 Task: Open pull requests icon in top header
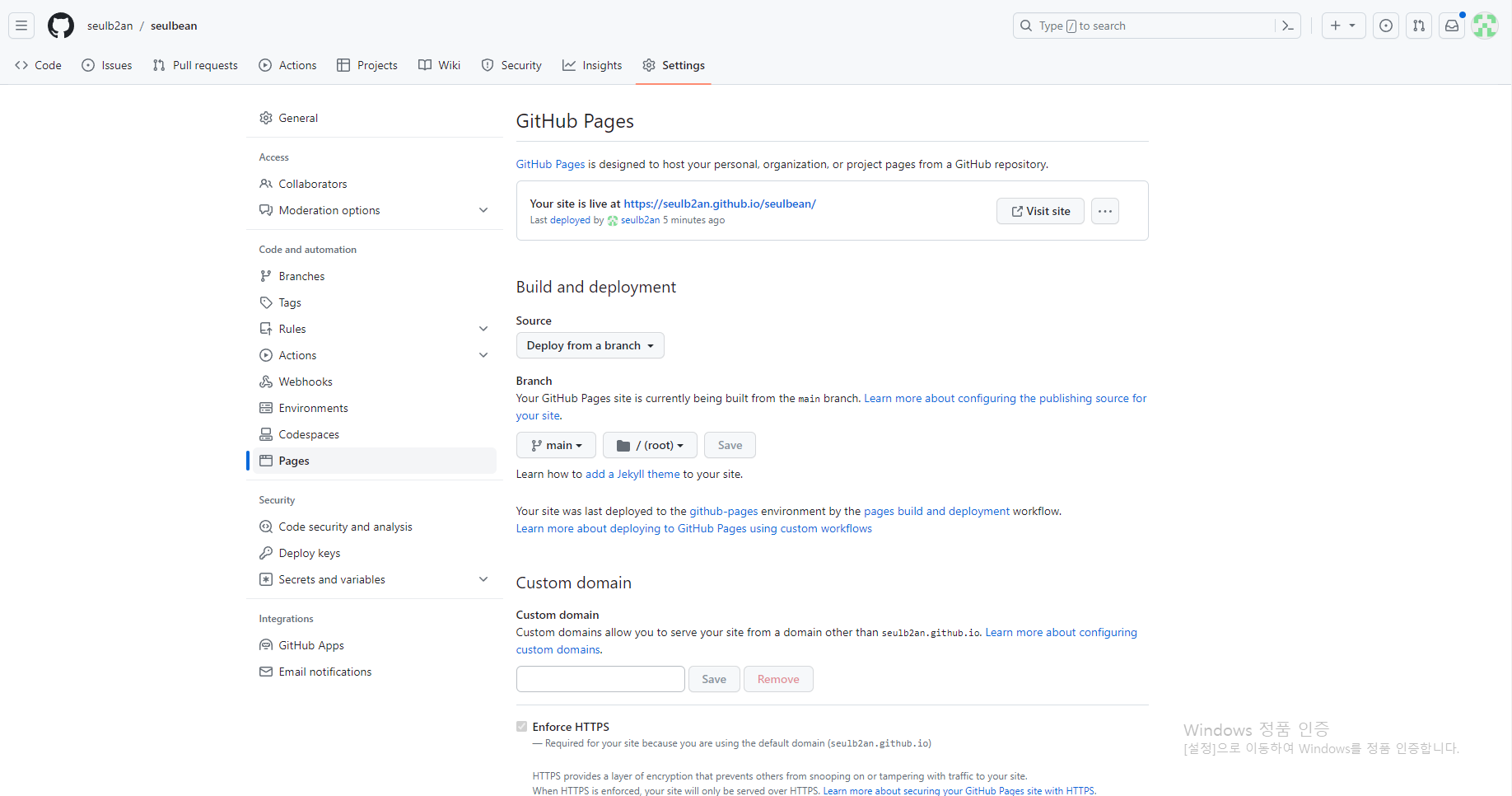pyautogui.click(x=1419, y=26)
